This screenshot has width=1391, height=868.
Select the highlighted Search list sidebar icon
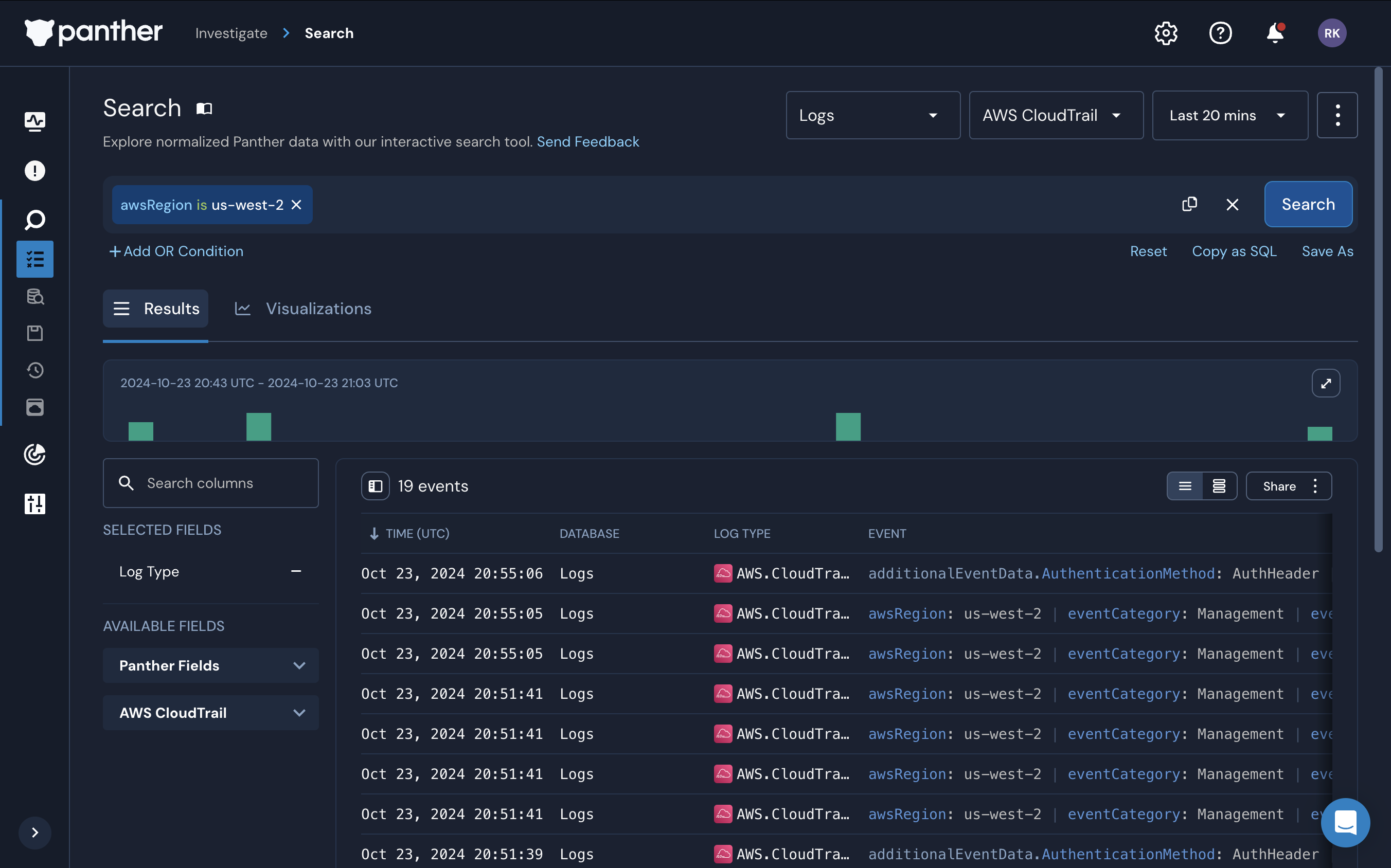tap(35, 260)
